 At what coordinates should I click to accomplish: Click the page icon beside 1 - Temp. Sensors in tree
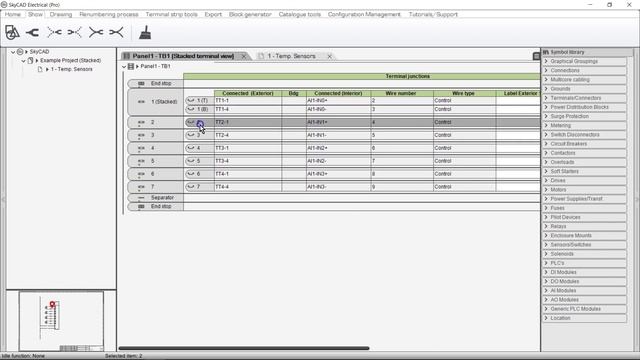click(x=40, y=69)
